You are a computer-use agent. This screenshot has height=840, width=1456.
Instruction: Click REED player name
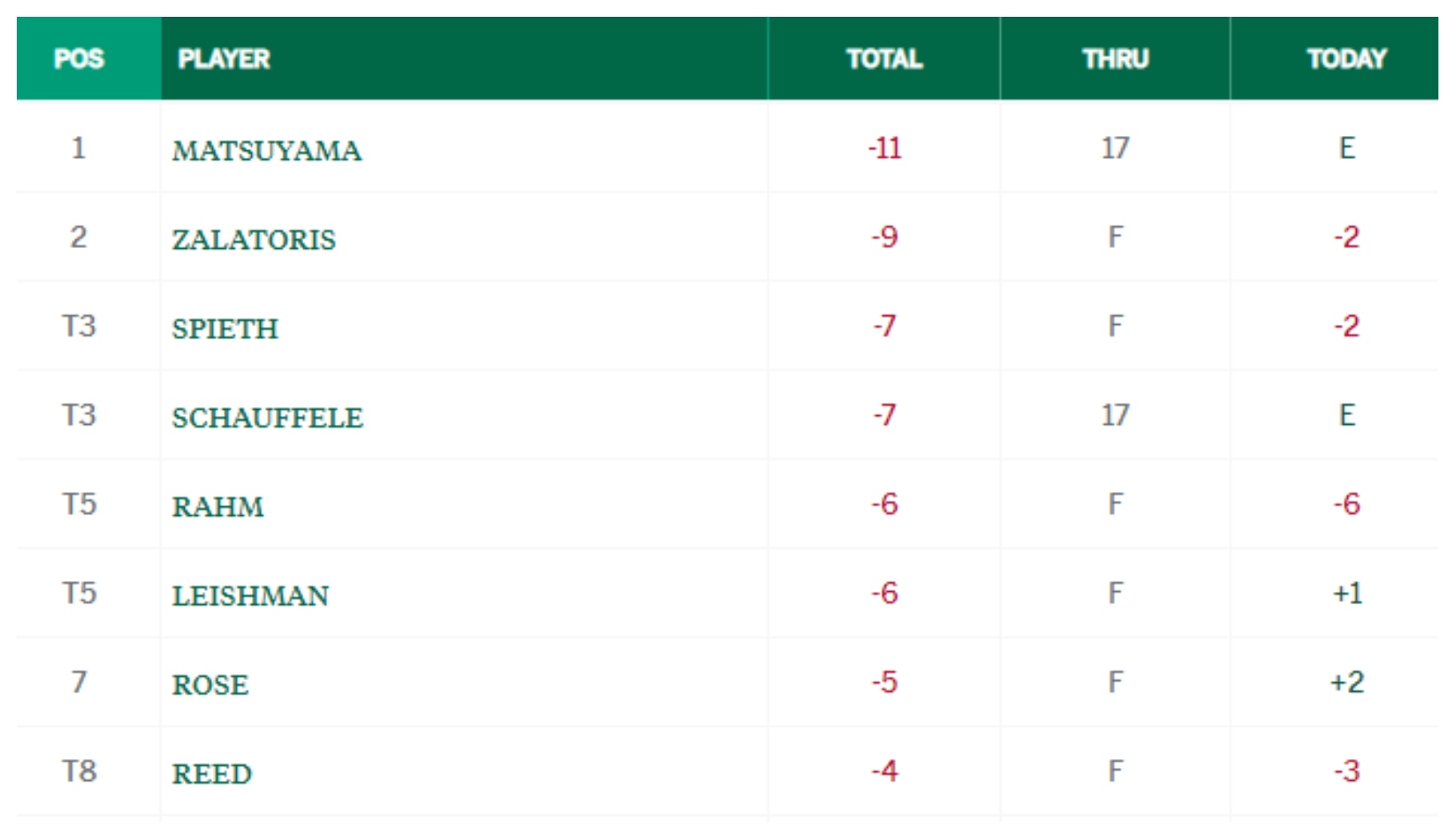pyautogui.click(x=212, y=774)
